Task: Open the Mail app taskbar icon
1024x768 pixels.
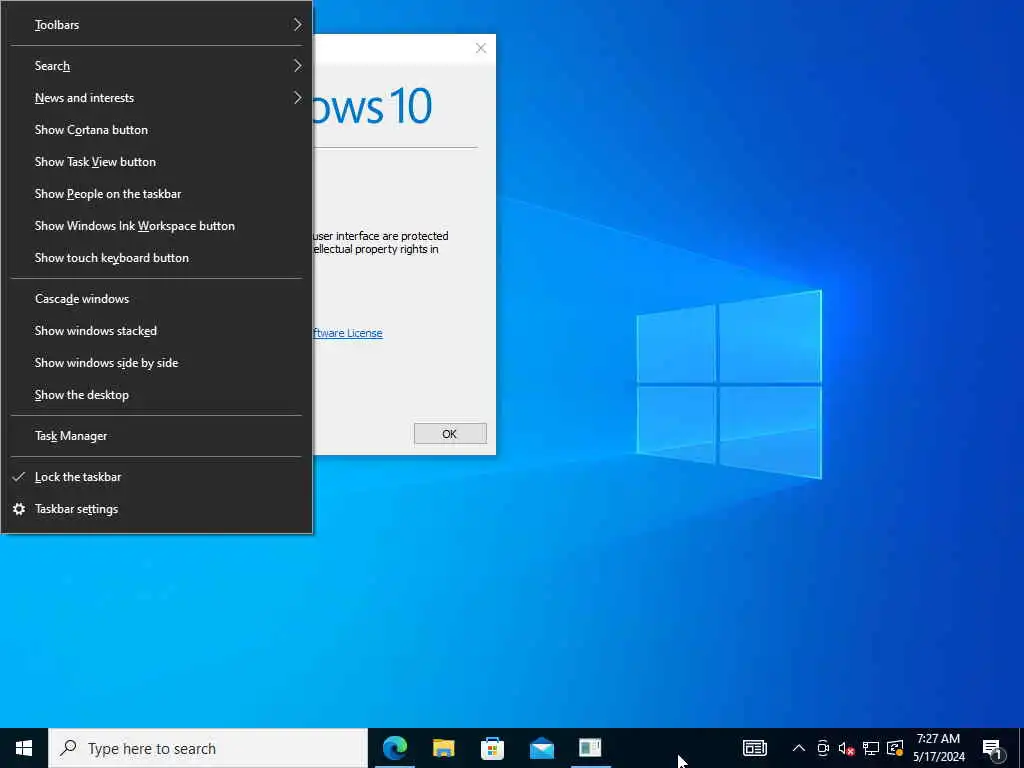Action: (541, 748)
